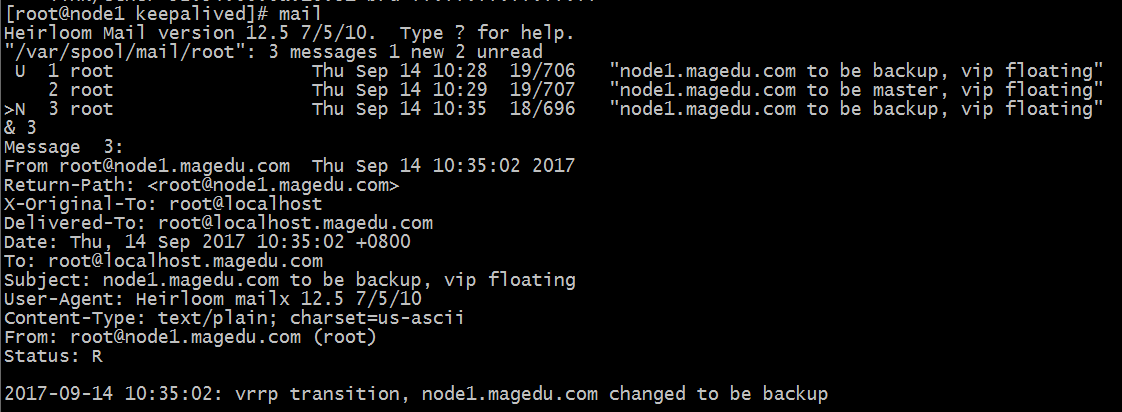The height and width of the screenshot is (412, 1122).
Task: Click the vrrp transition message body
Action: point(416,394)
